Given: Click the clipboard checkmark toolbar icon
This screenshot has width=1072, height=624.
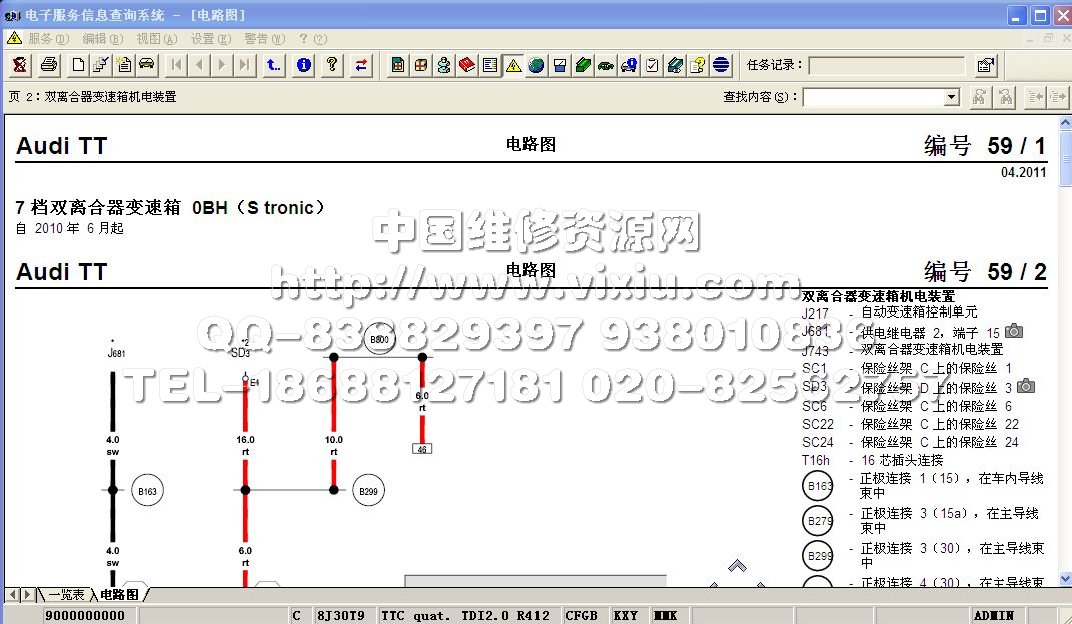Looking at the screenshot, I should [x=651, y=65].
